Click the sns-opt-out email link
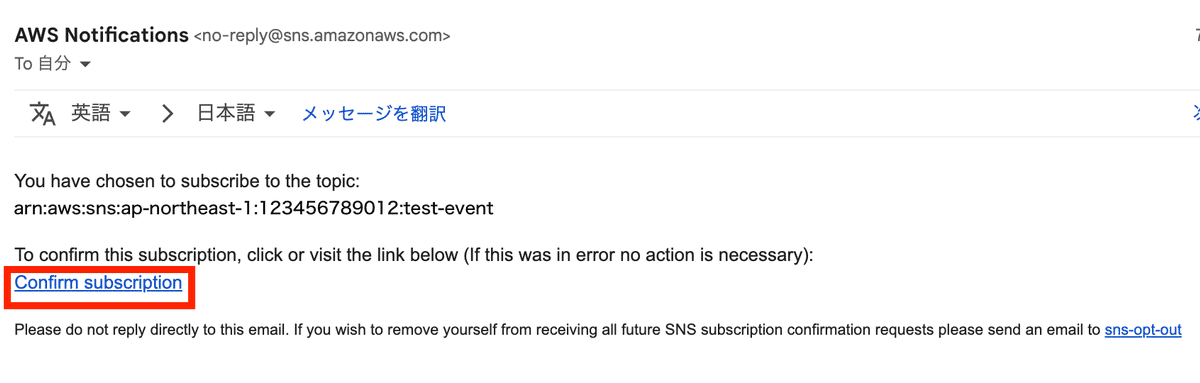The height and width of the screenshot is (383, 1200). 1143,329
